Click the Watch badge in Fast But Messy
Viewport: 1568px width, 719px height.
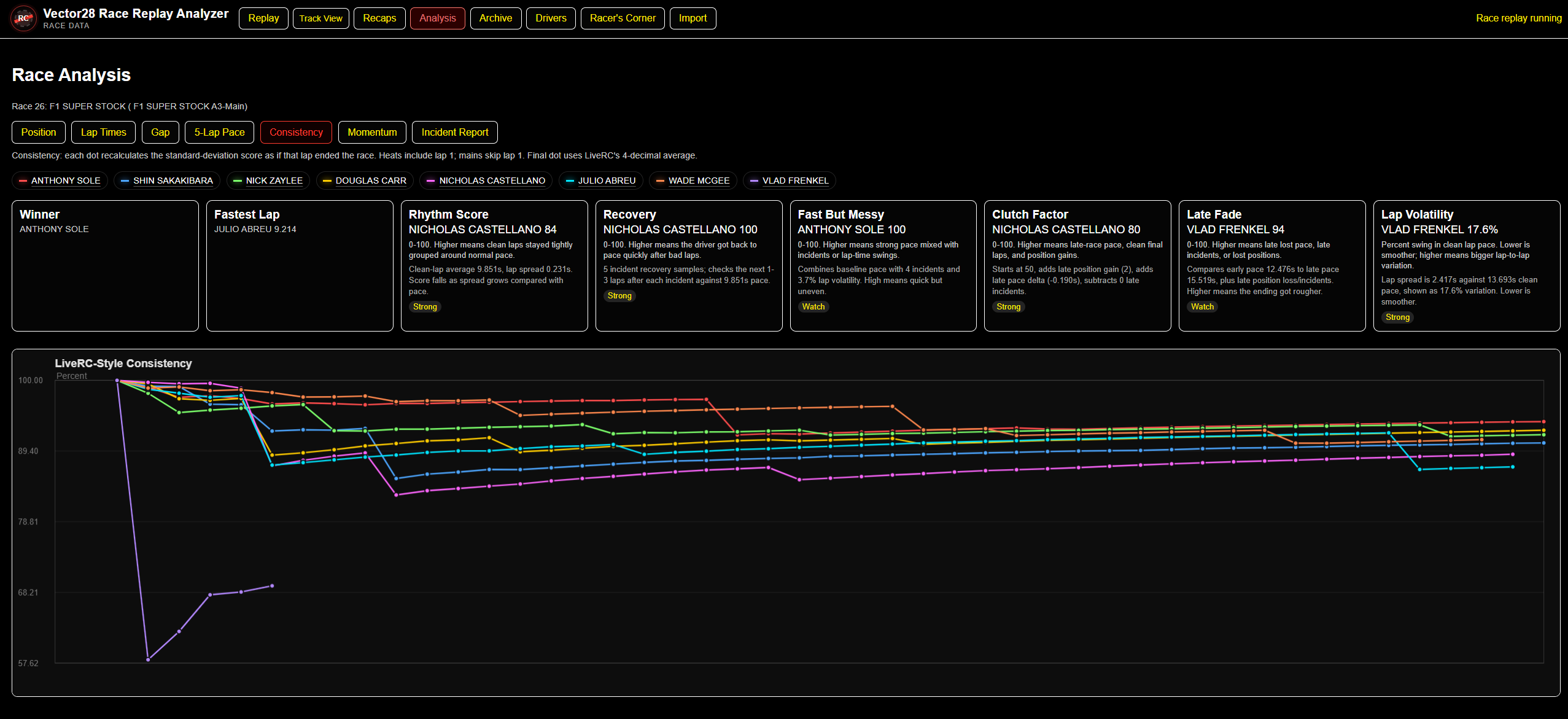813,307
